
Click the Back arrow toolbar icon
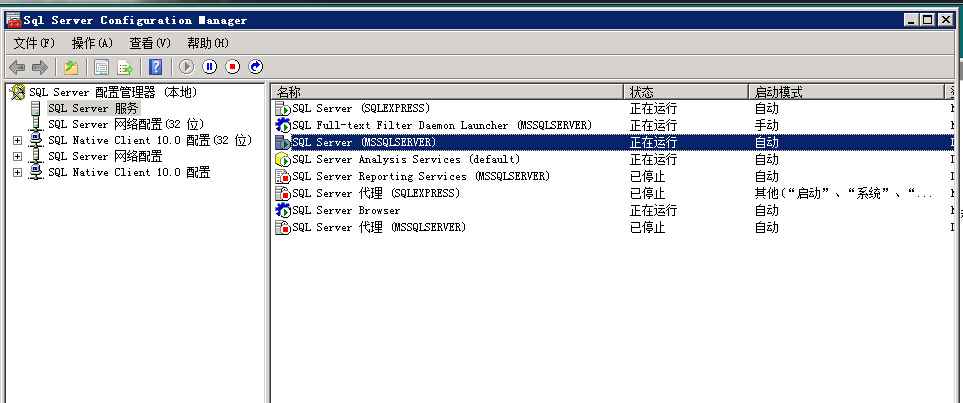tap(17, 67)
